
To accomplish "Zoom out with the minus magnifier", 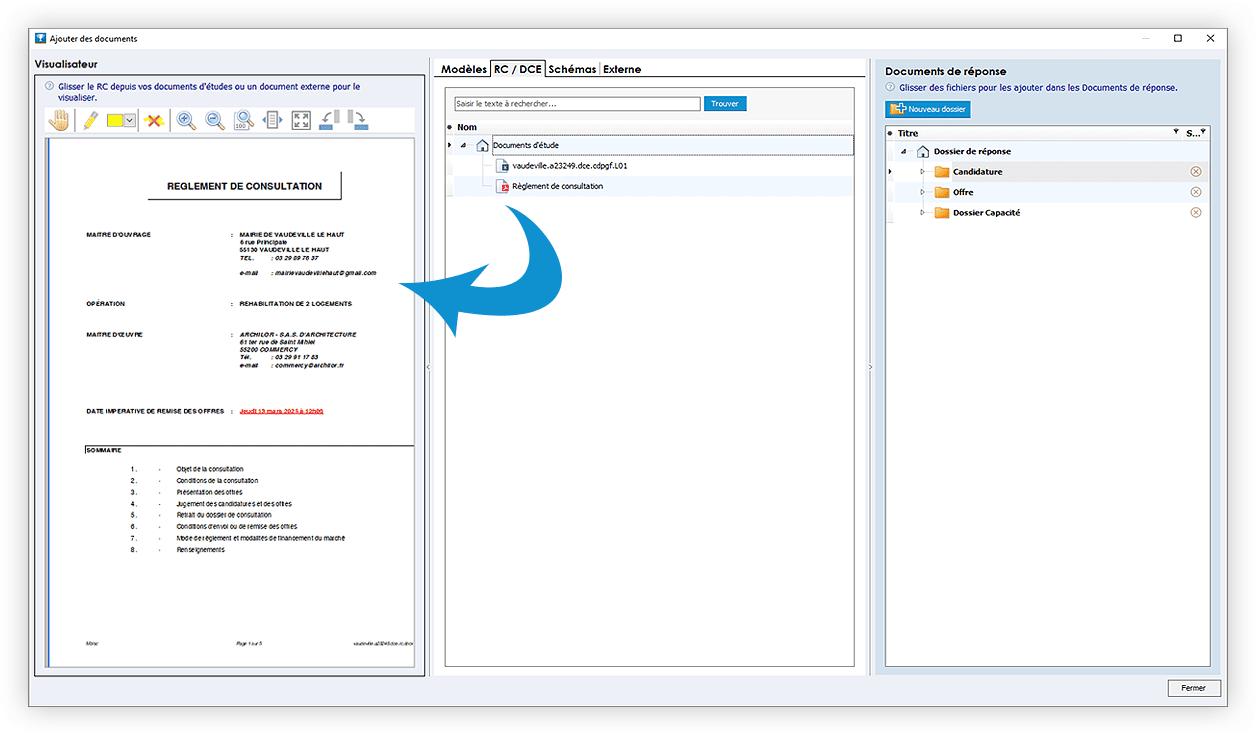I will (x=215, y=120).
